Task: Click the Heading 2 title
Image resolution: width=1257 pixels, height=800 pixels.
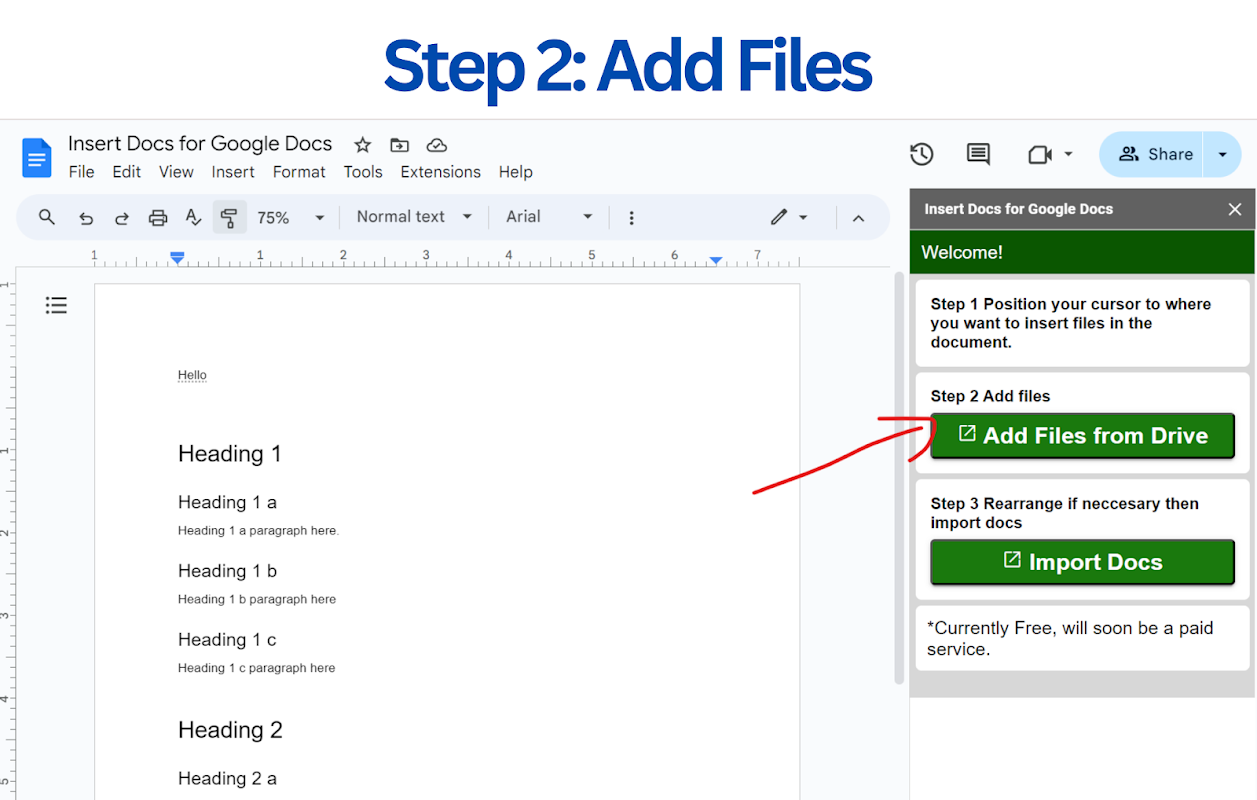Action: tap(230, 730)
